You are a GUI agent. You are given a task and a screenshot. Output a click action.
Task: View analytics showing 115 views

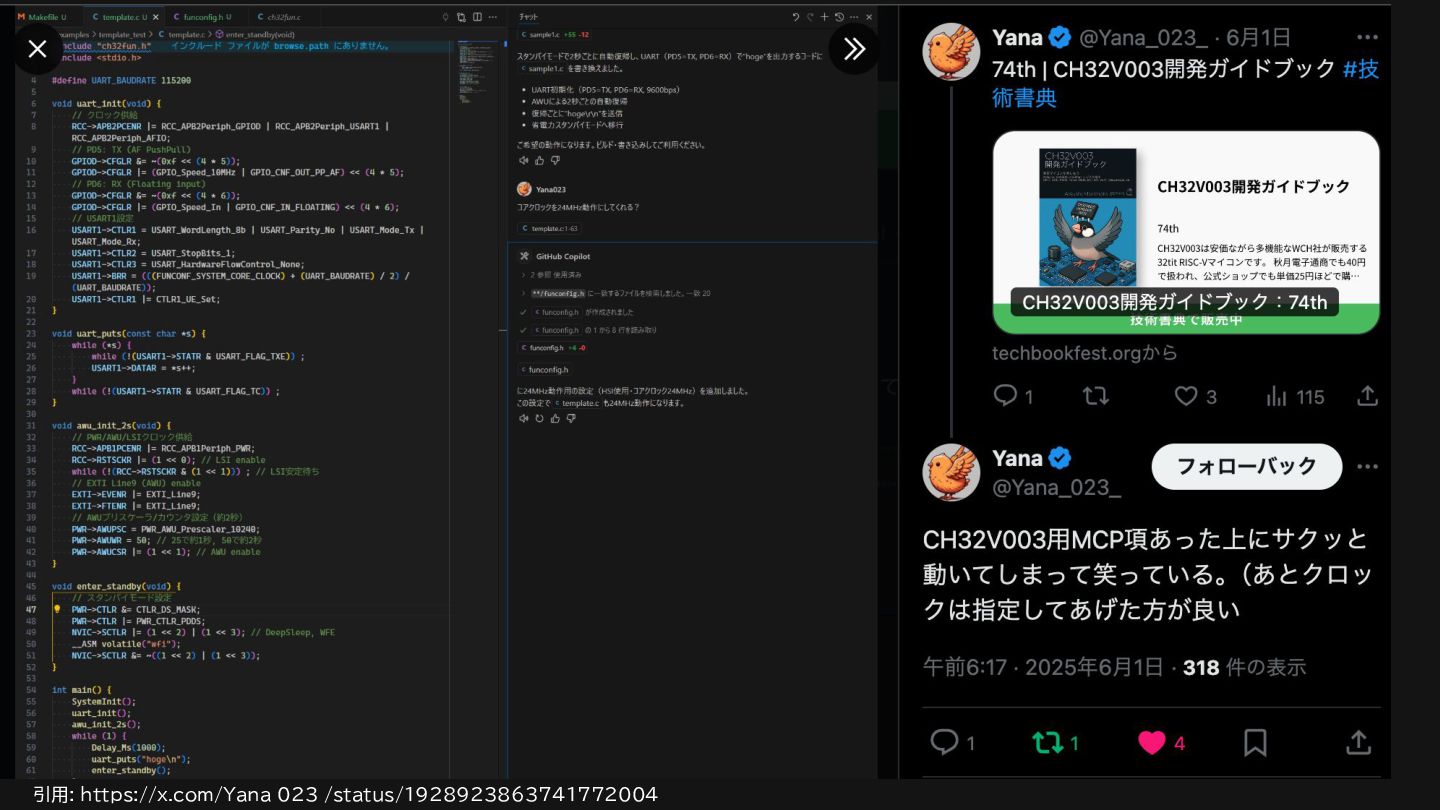click(1294, 396)
